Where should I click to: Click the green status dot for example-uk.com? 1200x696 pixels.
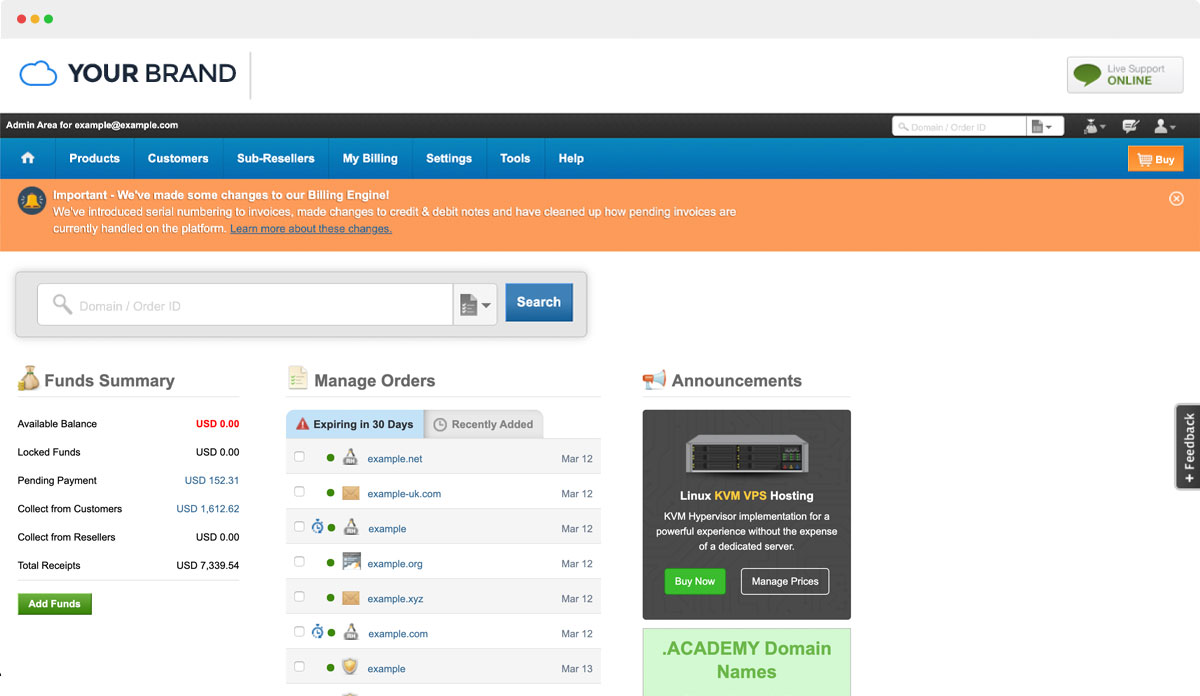331,493
